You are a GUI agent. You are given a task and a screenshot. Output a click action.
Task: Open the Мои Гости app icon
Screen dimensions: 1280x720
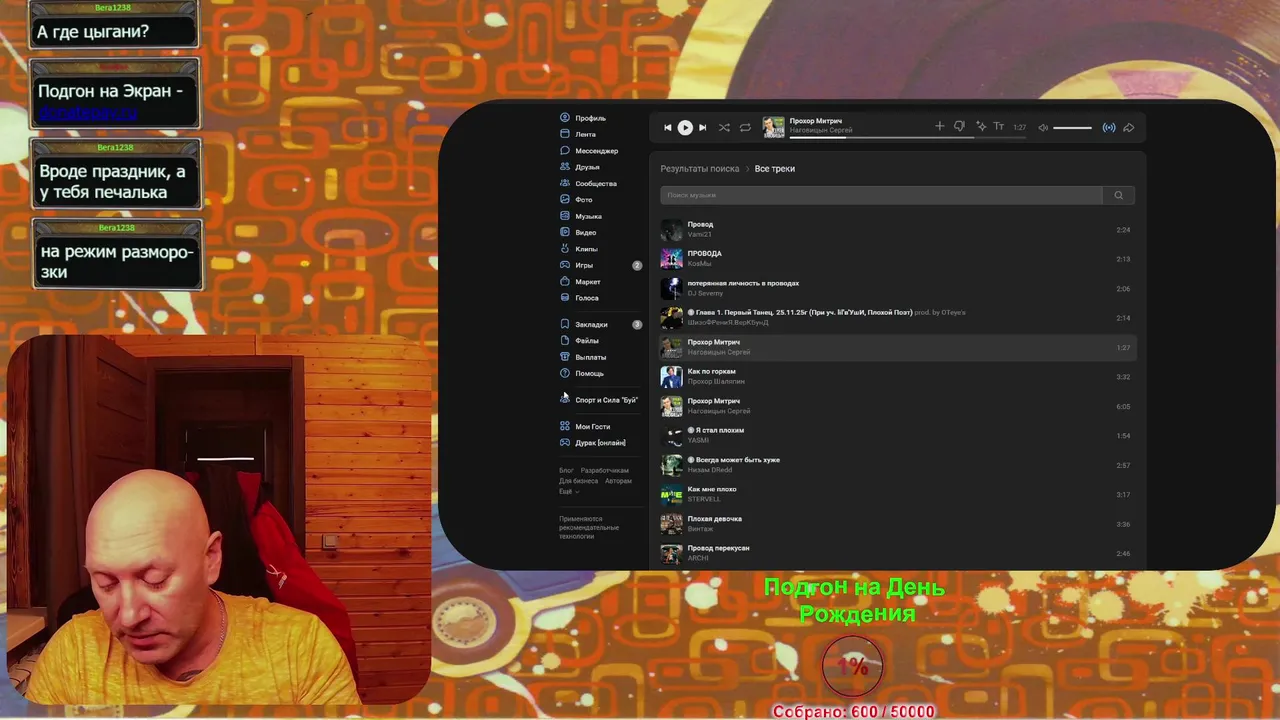tap(565, 426)
